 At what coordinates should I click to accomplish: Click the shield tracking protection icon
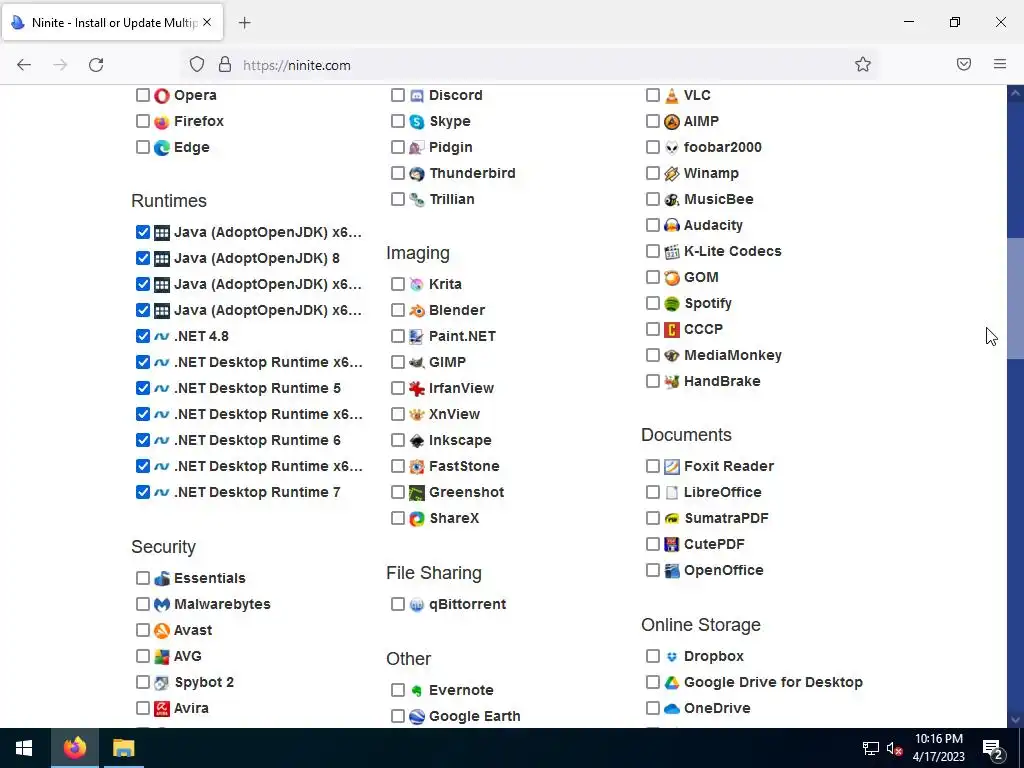[x=197, y=64]
